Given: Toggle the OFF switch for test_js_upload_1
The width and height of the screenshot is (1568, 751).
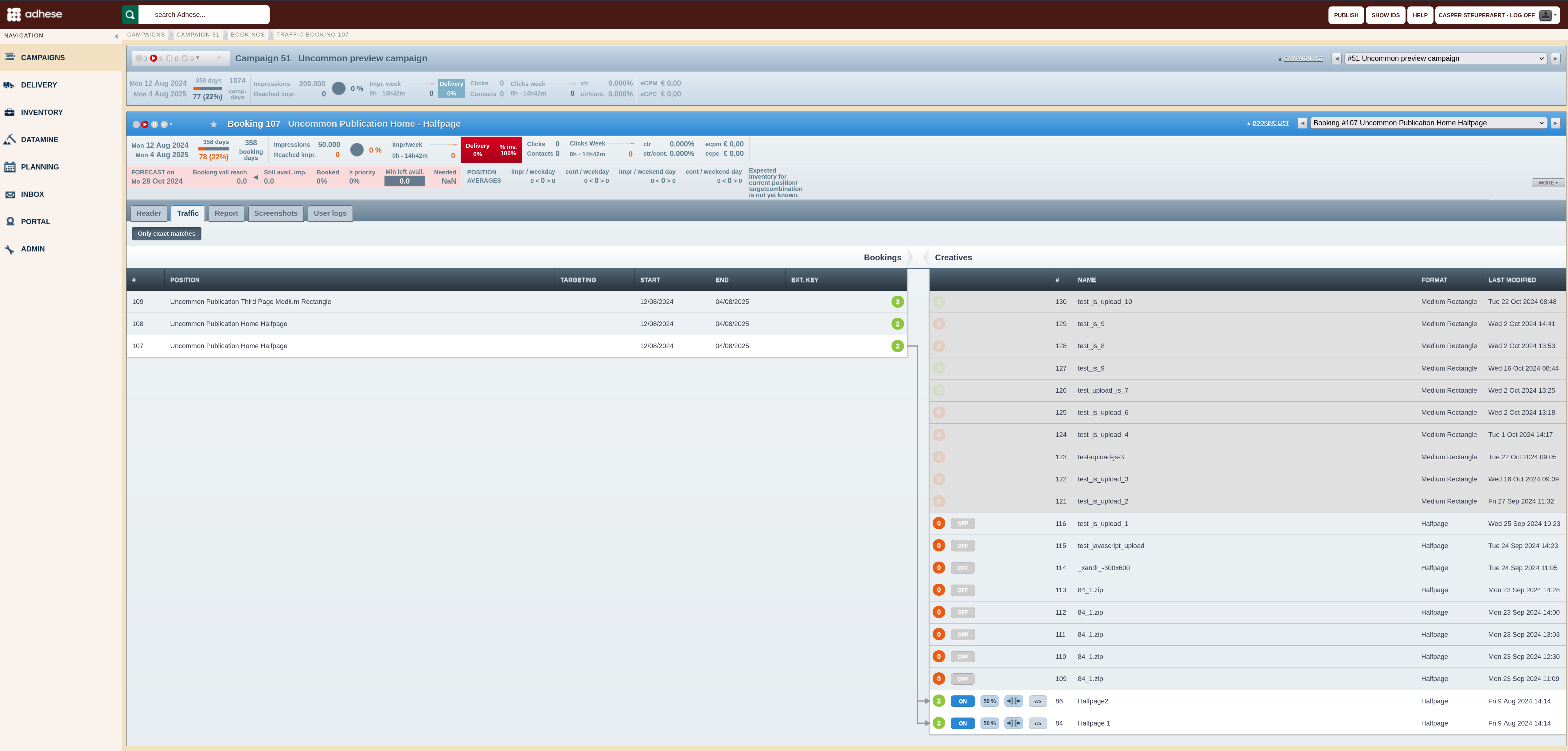Looking at the screenshot, I should [x=962, y=523].
